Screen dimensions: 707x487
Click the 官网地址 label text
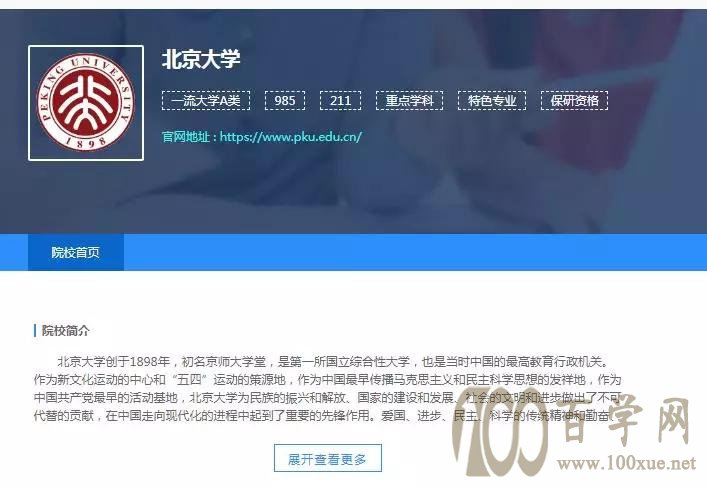[x=186, y=137]
